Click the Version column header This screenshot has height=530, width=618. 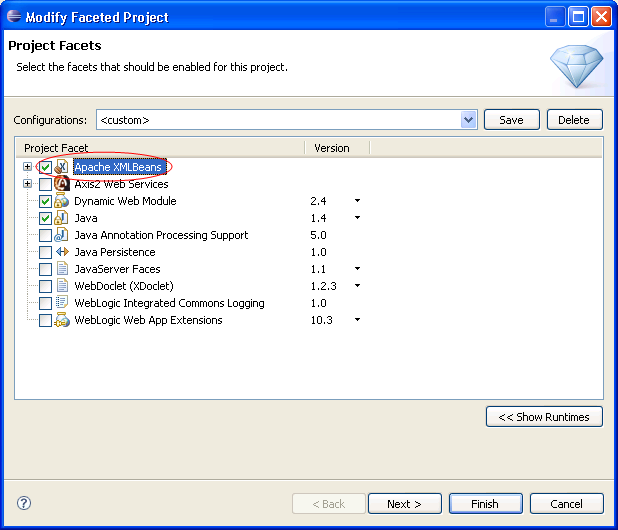pos(337,148)
